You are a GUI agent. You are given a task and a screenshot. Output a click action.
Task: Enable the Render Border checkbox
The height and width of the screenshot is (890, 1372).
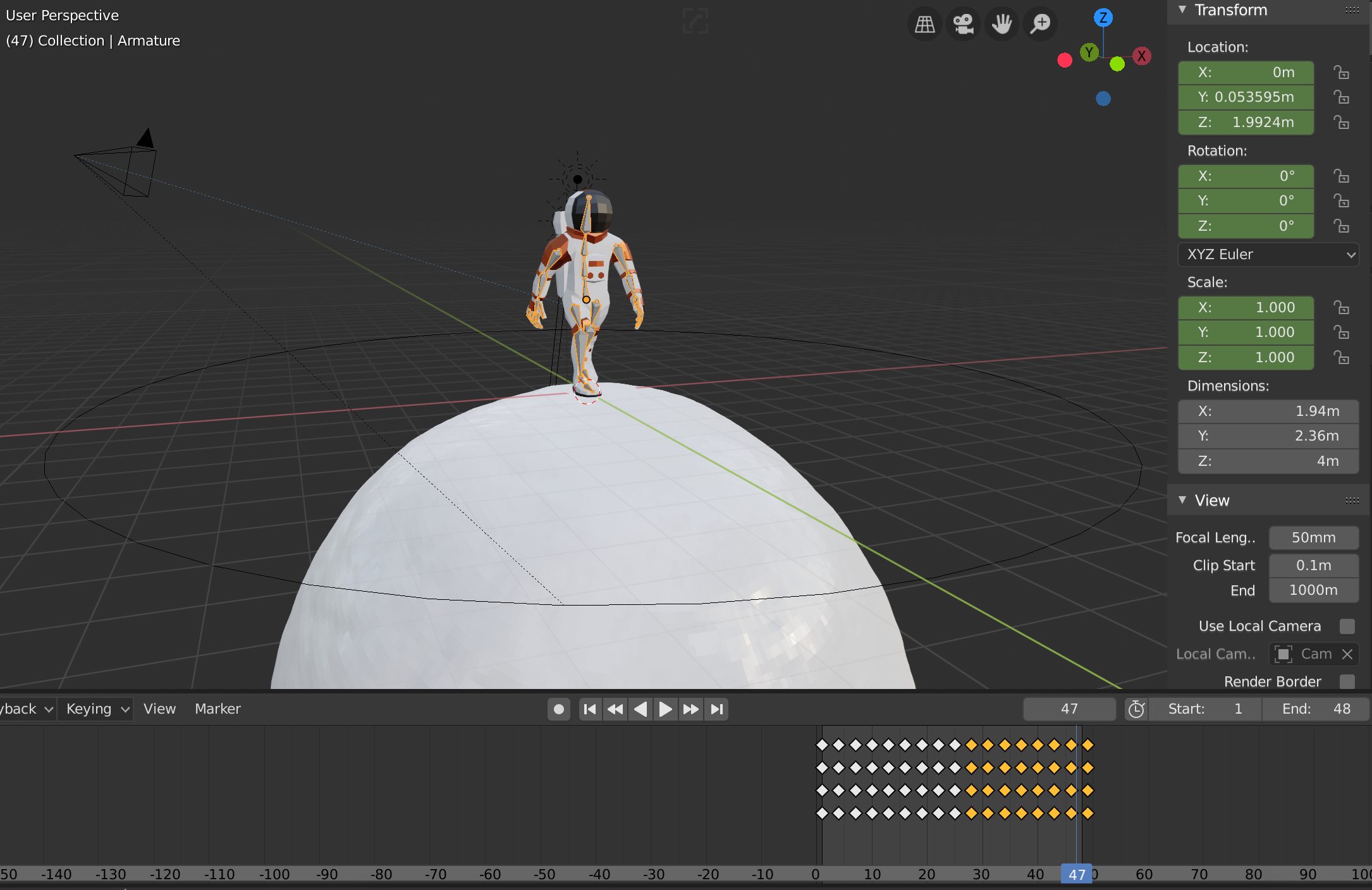pyautogui.click(x=1347, y=681)
